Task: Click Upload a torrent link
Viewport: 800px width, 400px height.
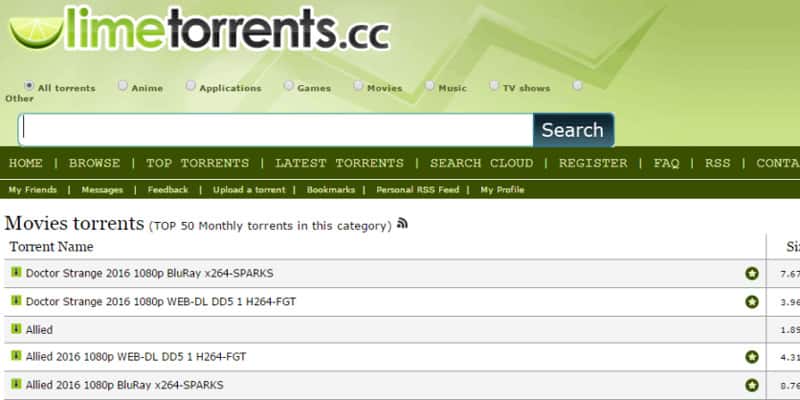Action: [x=249, y=190]
